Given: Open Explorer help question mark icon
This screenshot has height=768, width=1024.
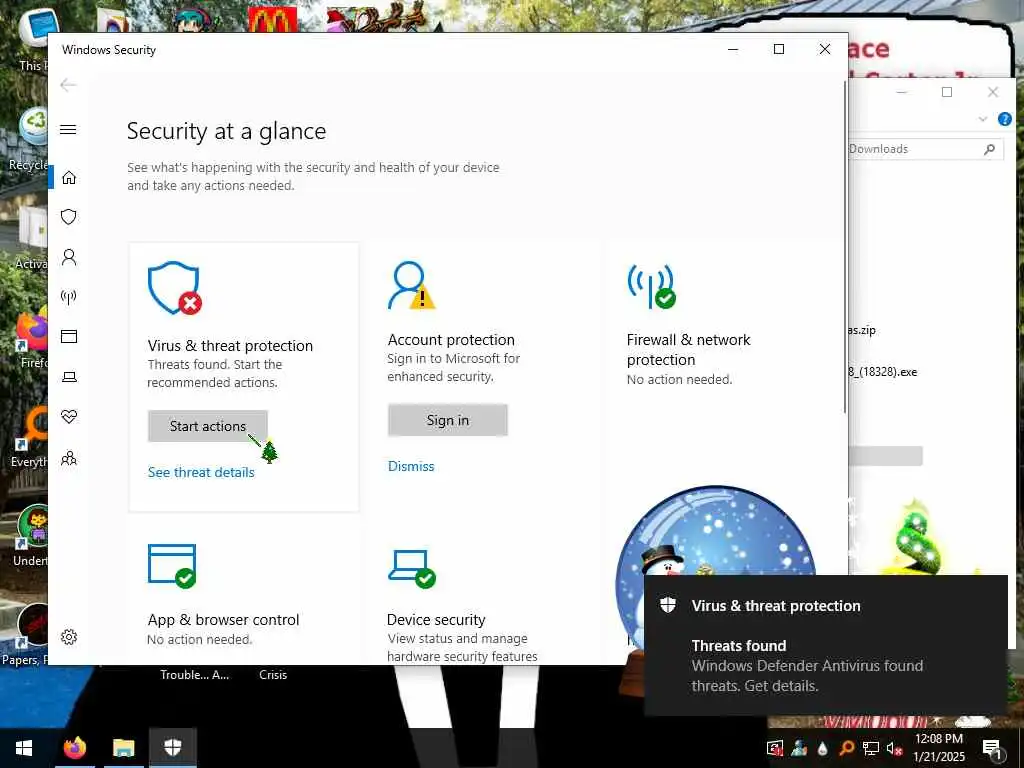Looking at the screenshot, I should point(1004,119).
